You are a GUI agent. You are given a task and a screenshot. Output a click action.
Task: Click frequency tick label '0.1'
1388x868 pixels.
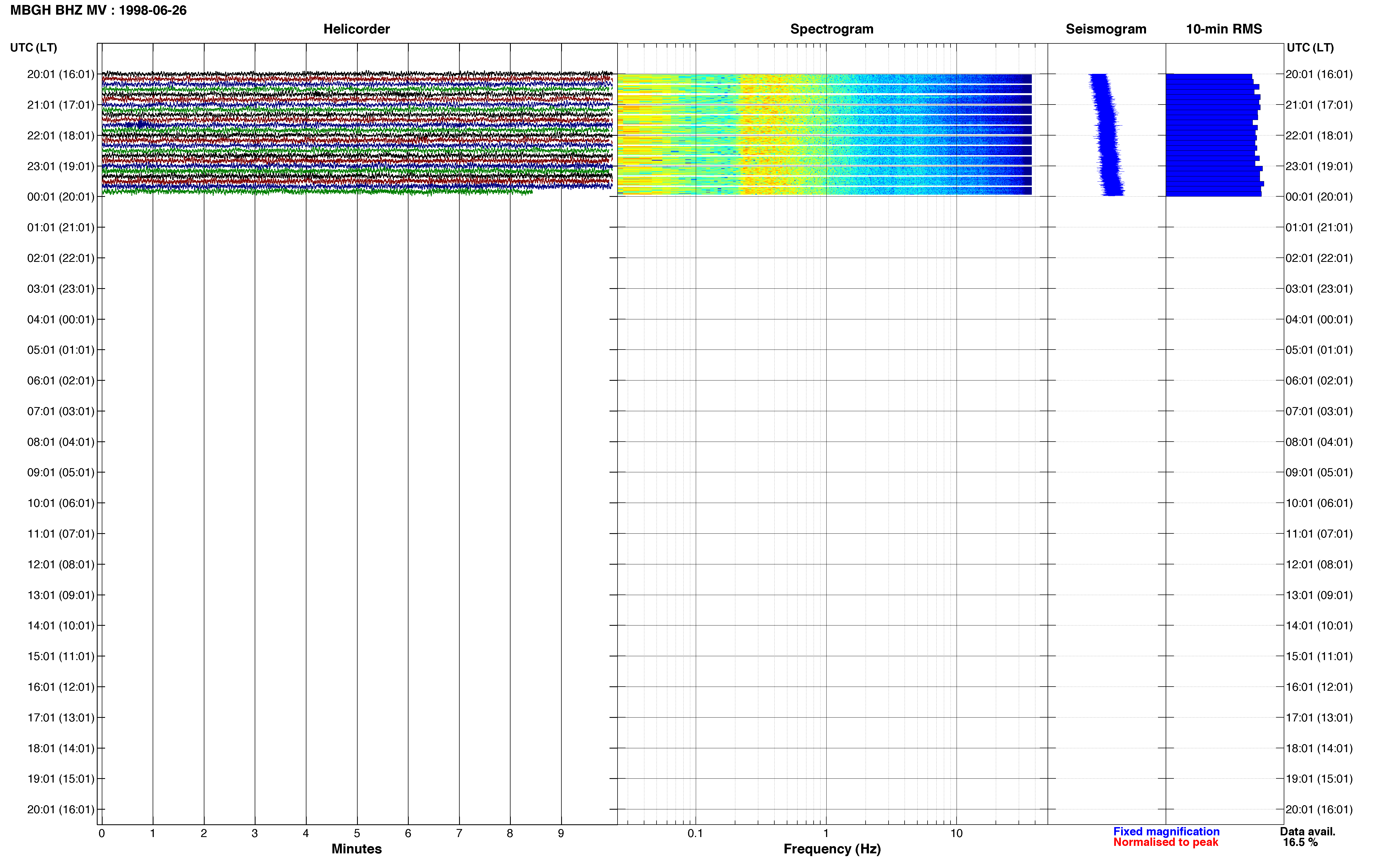pos(695,833)
